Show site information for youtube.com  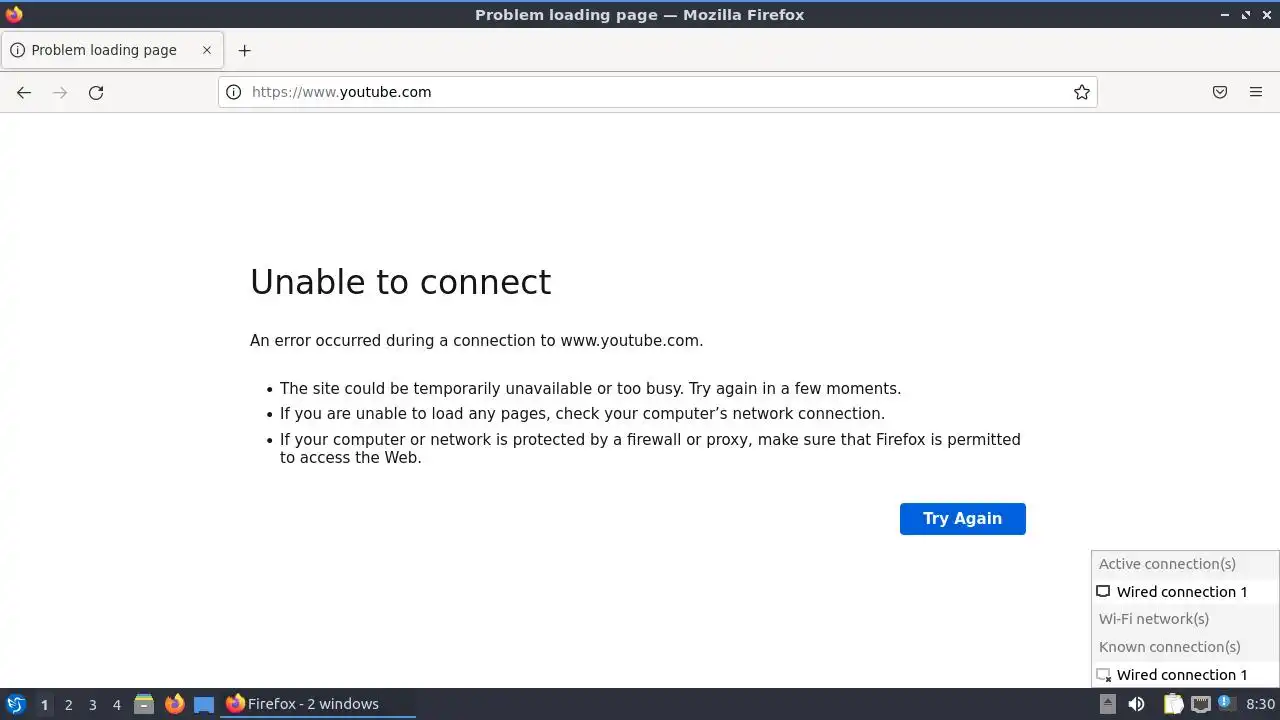click(233, 92)
